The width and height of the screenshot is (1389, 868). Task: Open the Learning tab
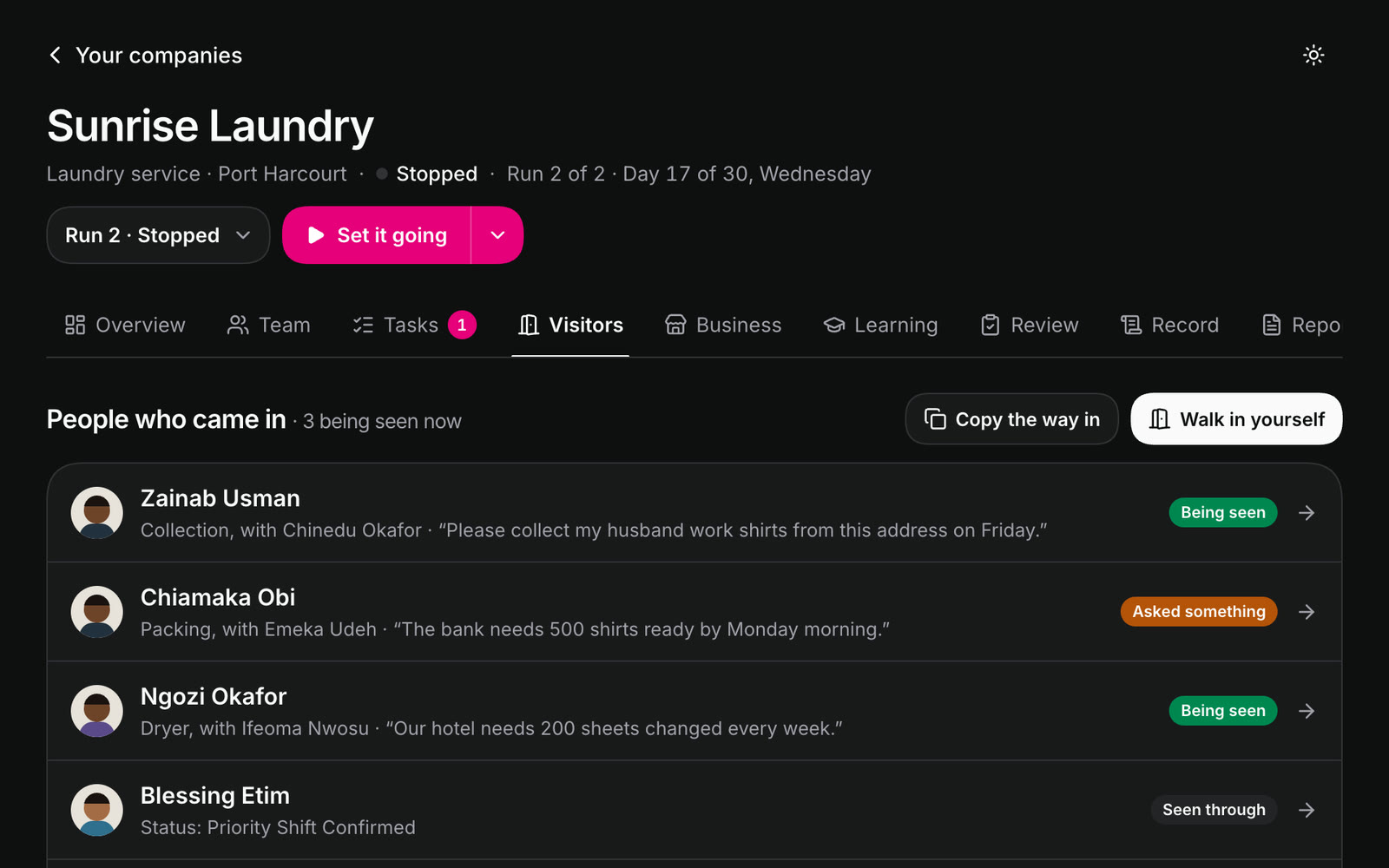tap(880, 325)
